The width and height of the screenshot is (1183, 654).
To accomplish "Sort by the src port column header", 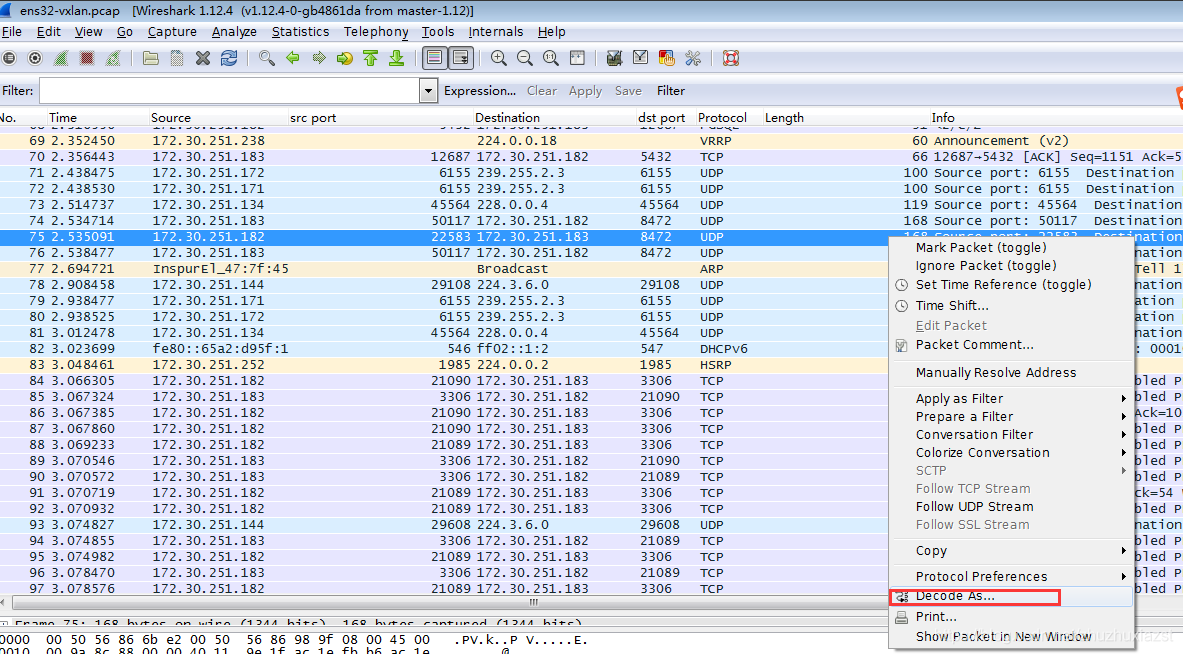I will 313,118.
